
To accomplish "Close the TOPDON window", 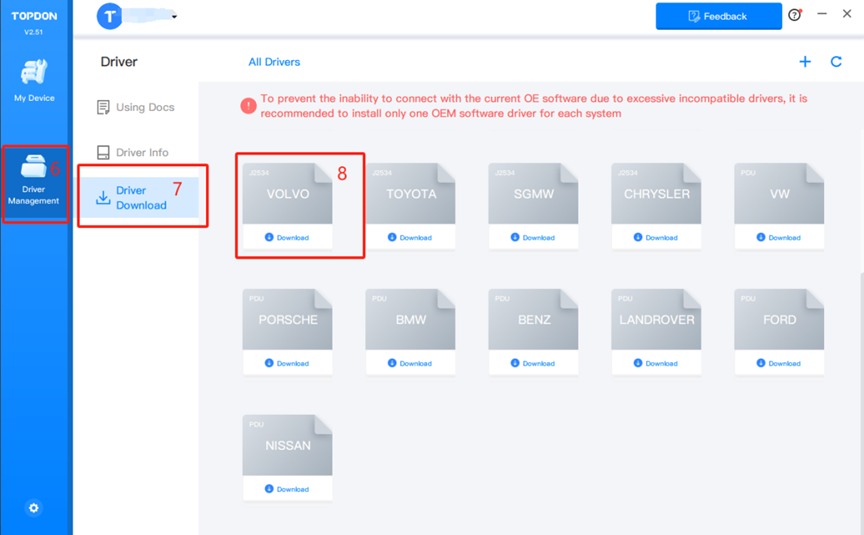I will [847, 14].
